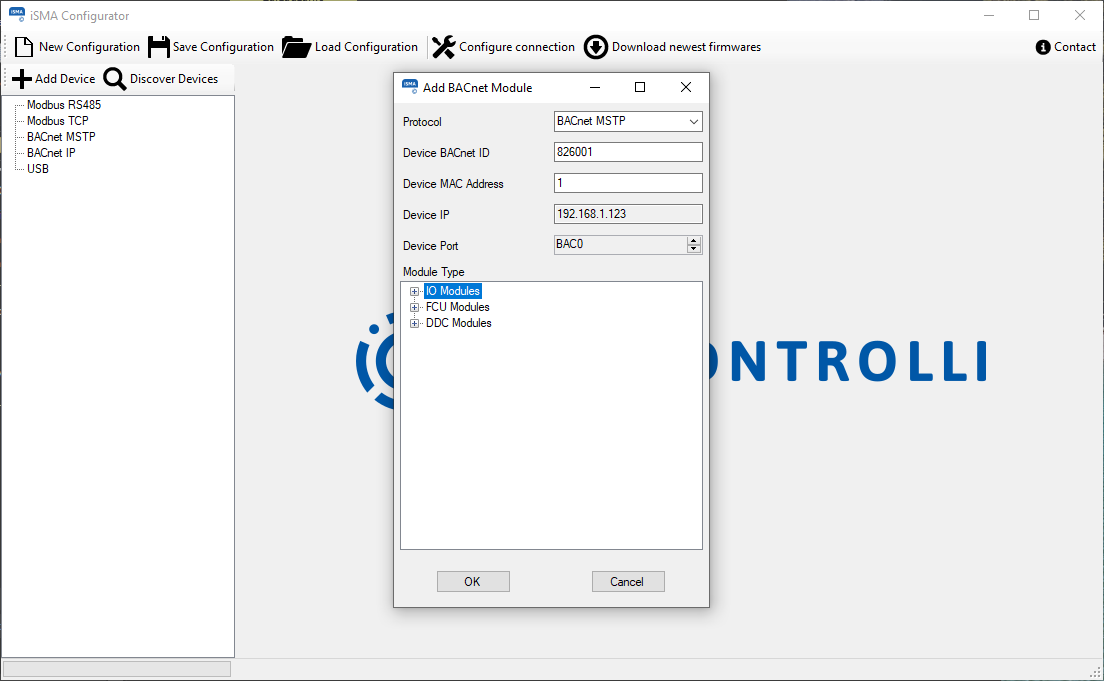This screenshot has width=1104, height=681.
Task: Expand the IO Modules tree node
Action: [415, 292]
